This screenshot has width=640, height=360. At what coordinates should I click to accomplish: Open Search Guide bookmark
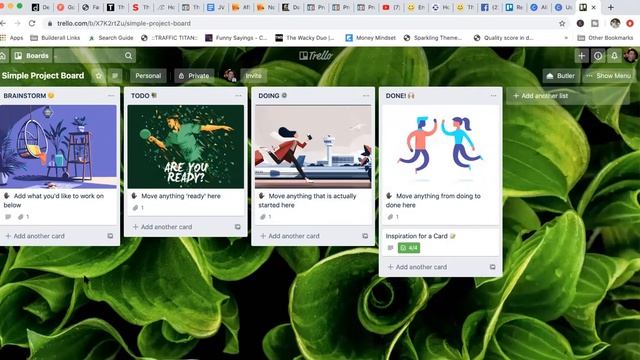111,38
